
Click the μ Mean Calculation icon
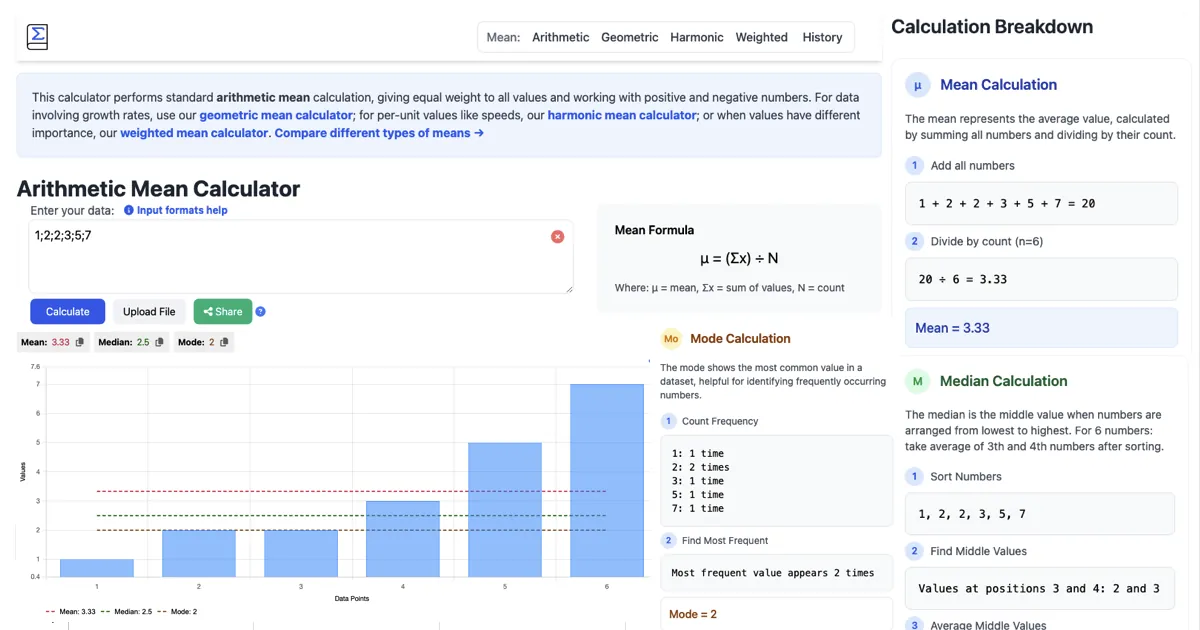point(918,86)
